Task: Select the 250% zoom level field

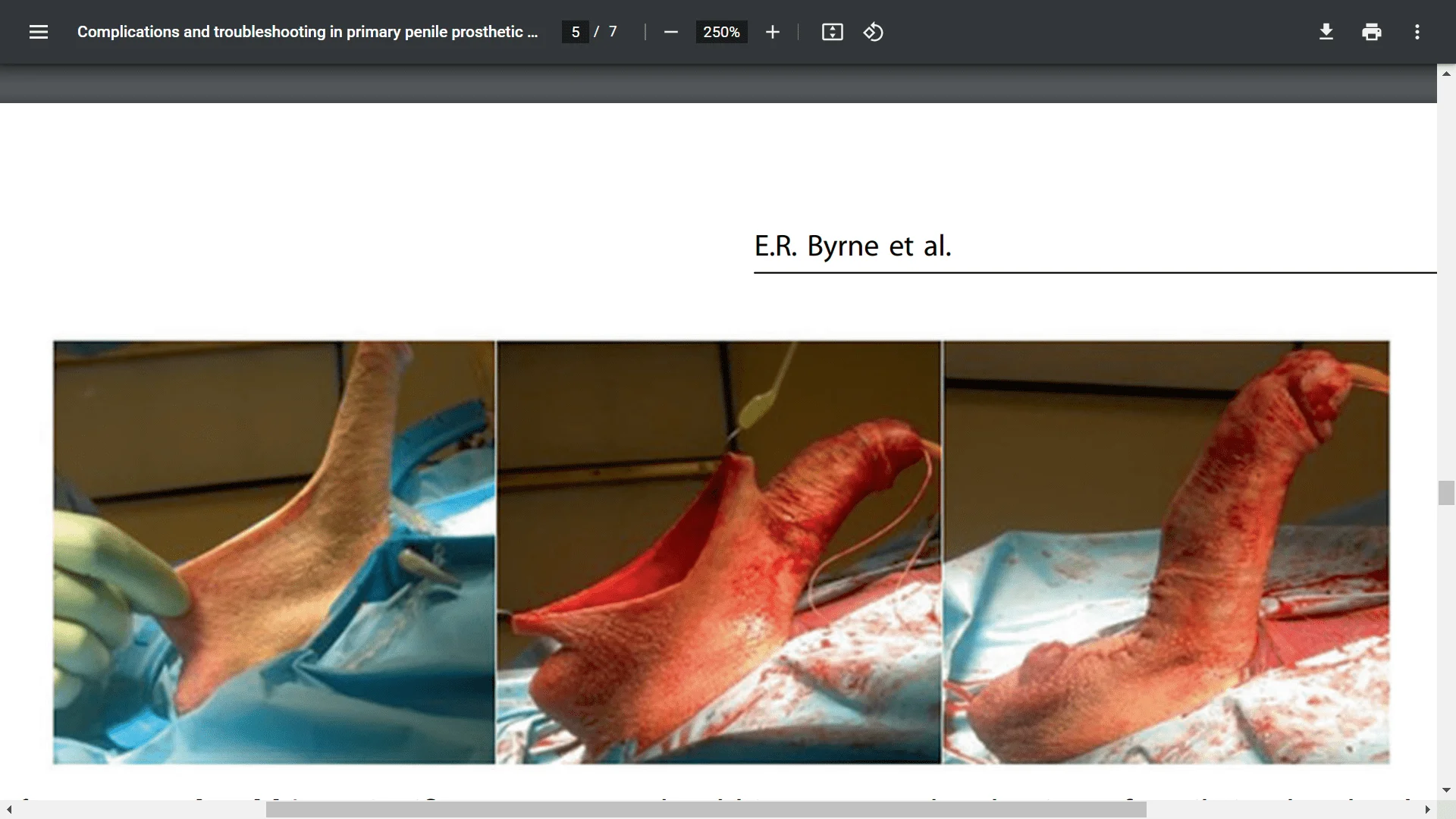Action: [x=721, y=32]
